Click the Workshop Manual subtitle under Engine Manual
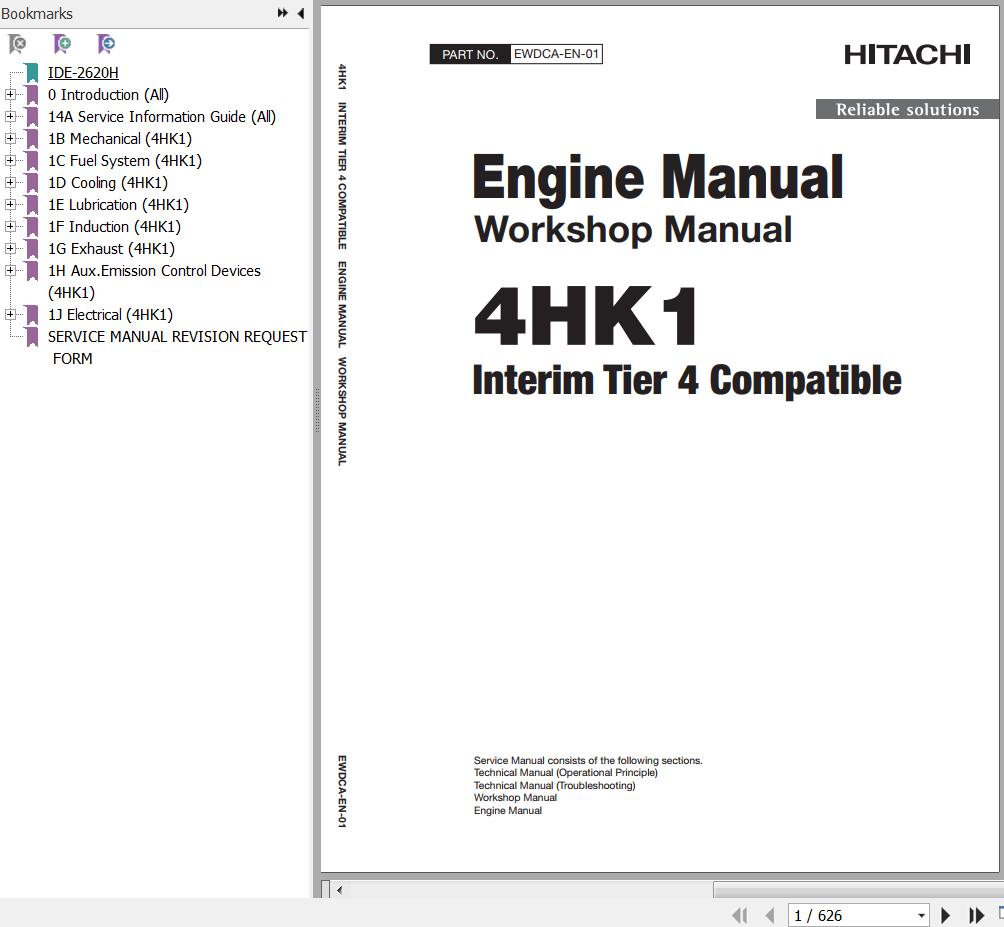The width and height of the screenshot is (1004, 927). (x=633, y=230)
